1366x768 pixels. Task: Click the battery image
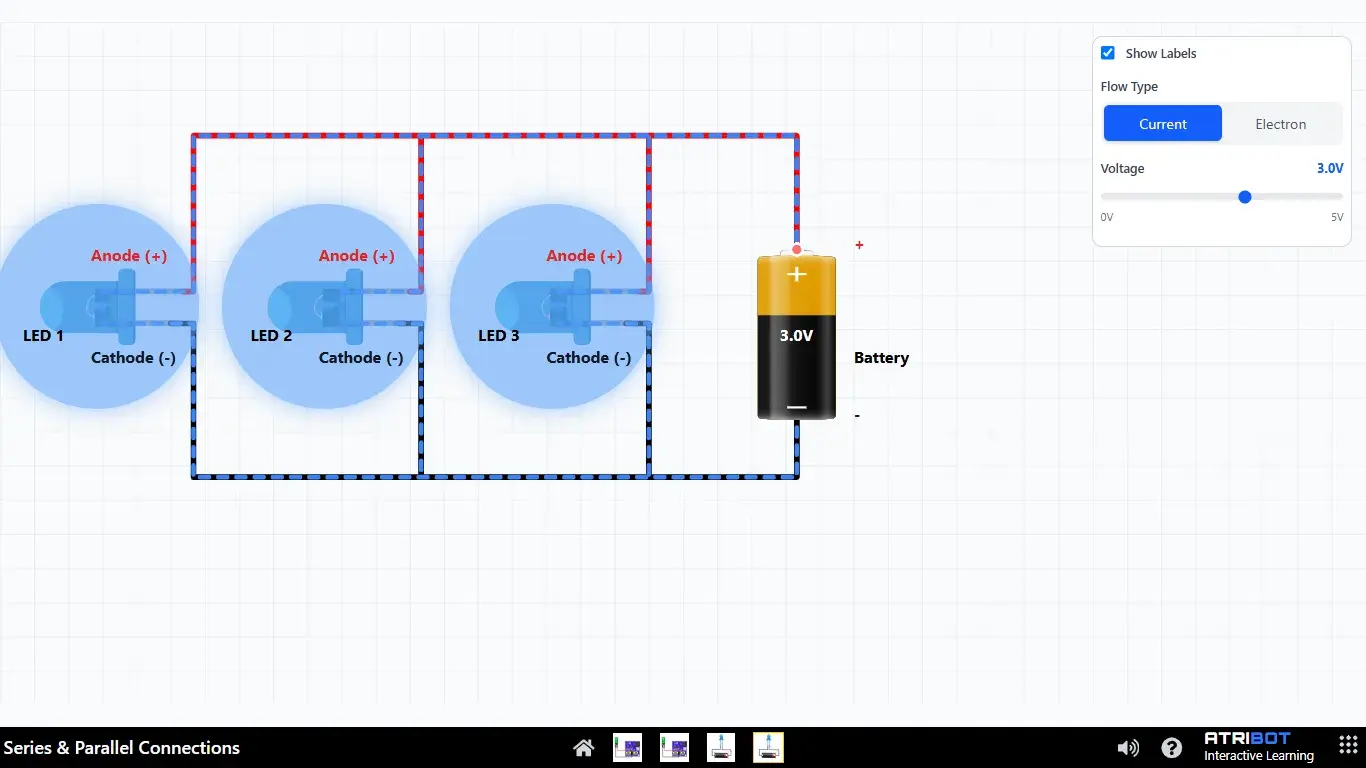pos(796,336)
